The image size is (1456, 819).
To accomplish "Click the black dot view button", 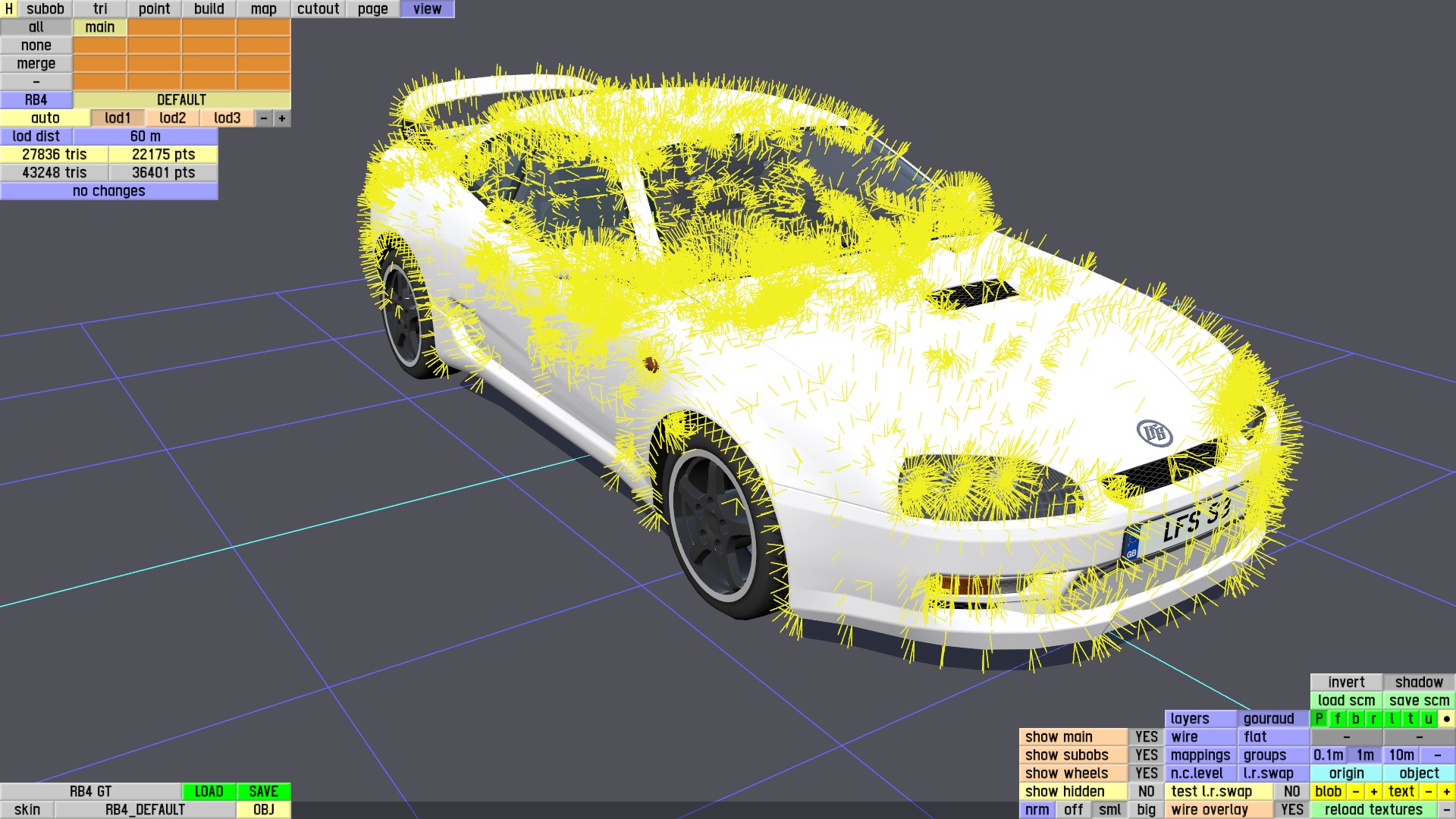I will [1446, 719].
